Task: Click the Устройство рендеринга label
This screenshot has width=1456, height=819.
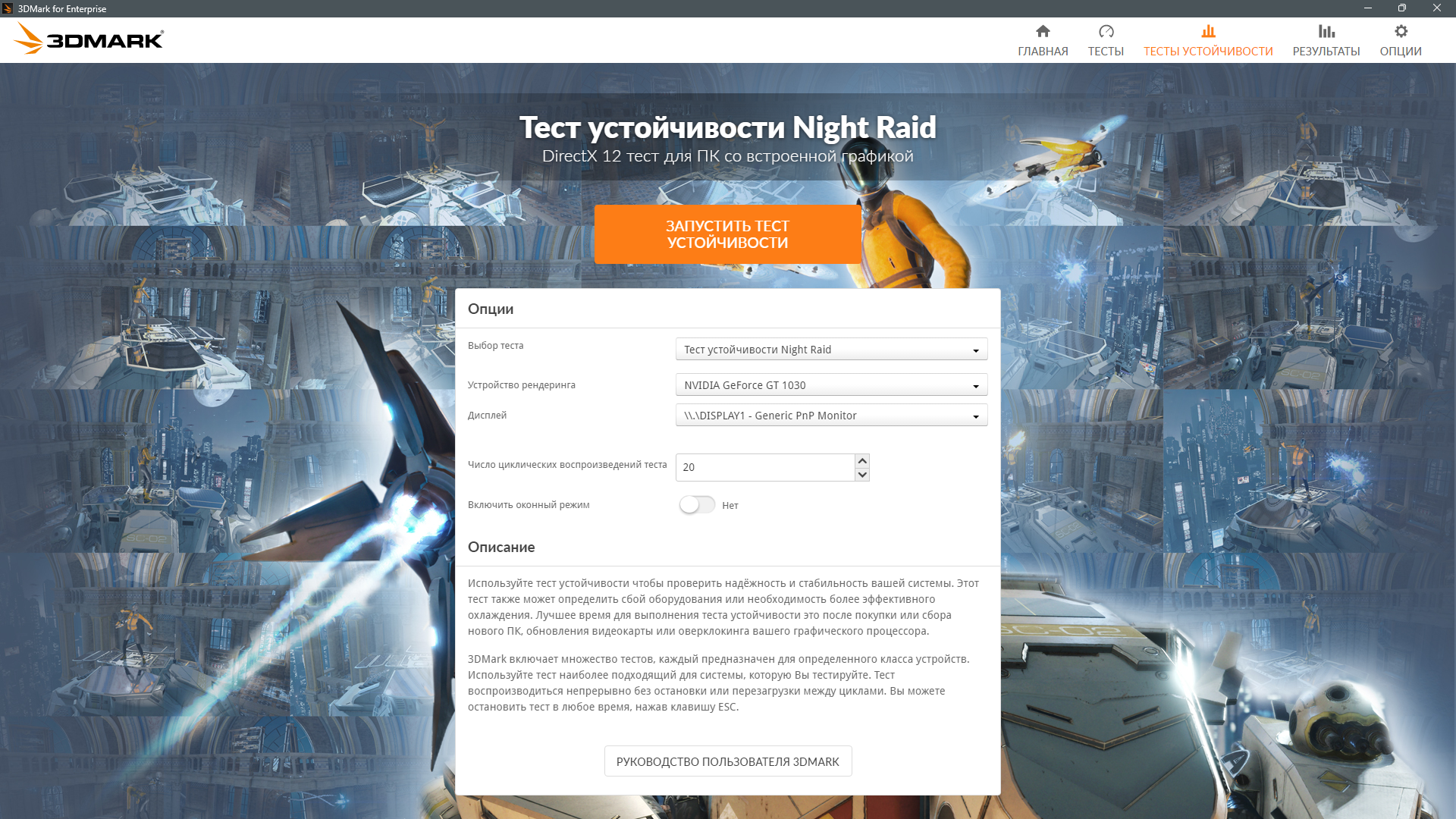Action: [x=522, y=384]
